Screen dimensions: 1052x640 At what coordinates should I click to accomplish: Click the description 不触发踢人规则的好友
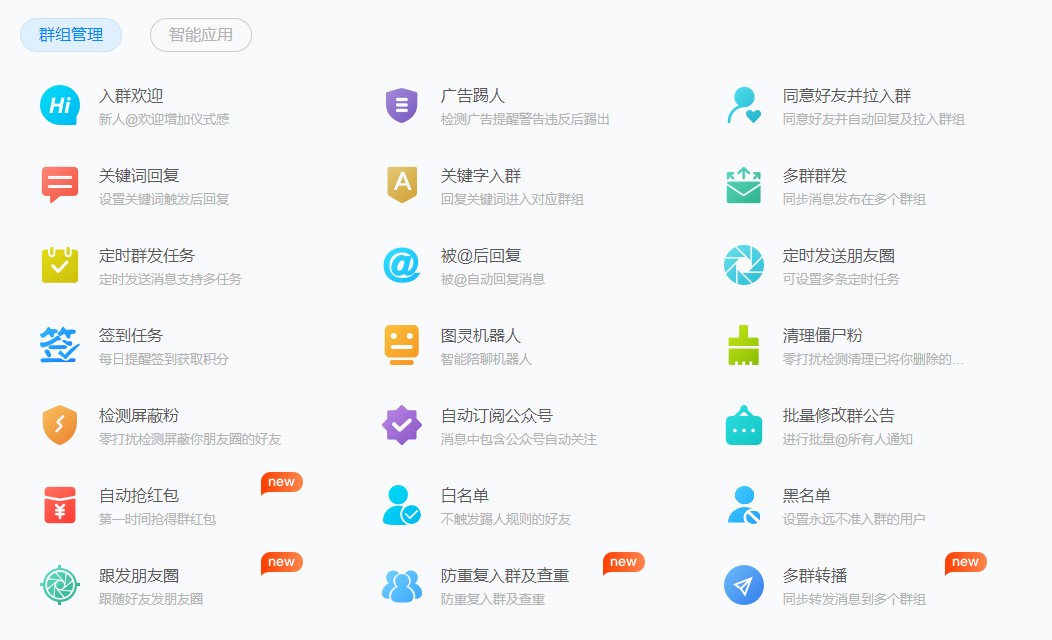click(x=506, y=519)
